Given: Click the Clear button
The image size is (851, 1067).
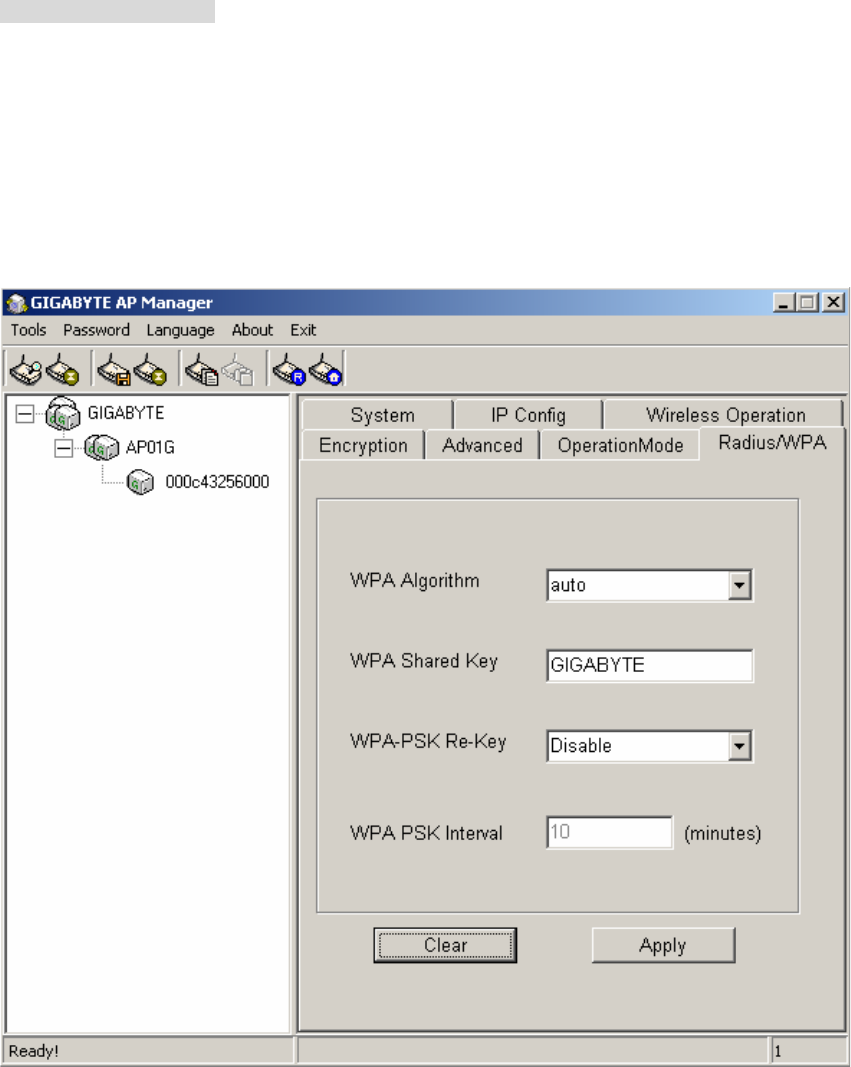Looking at the screenshot, I should click(x=445, y=945).
